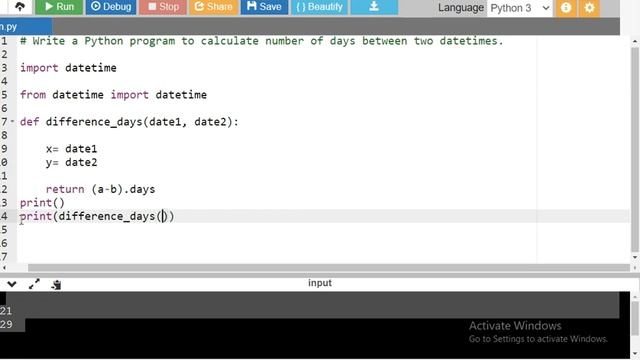Viewport: 640px width, 360px height.
Task: Click the 'input' console label
Action: pyautogui.click(x=320, y=283)
